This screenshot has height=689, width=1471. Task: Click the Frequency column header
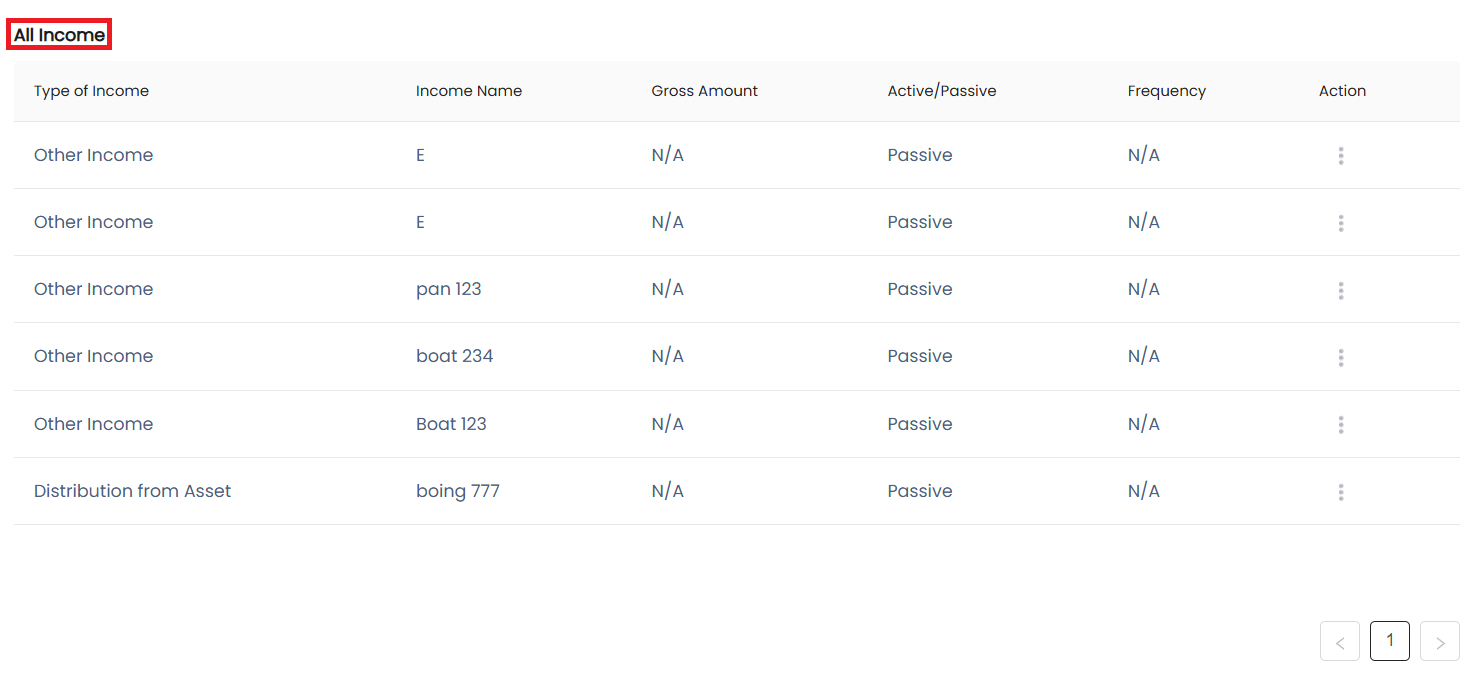pyautogui.click(x=1166, y=91)
